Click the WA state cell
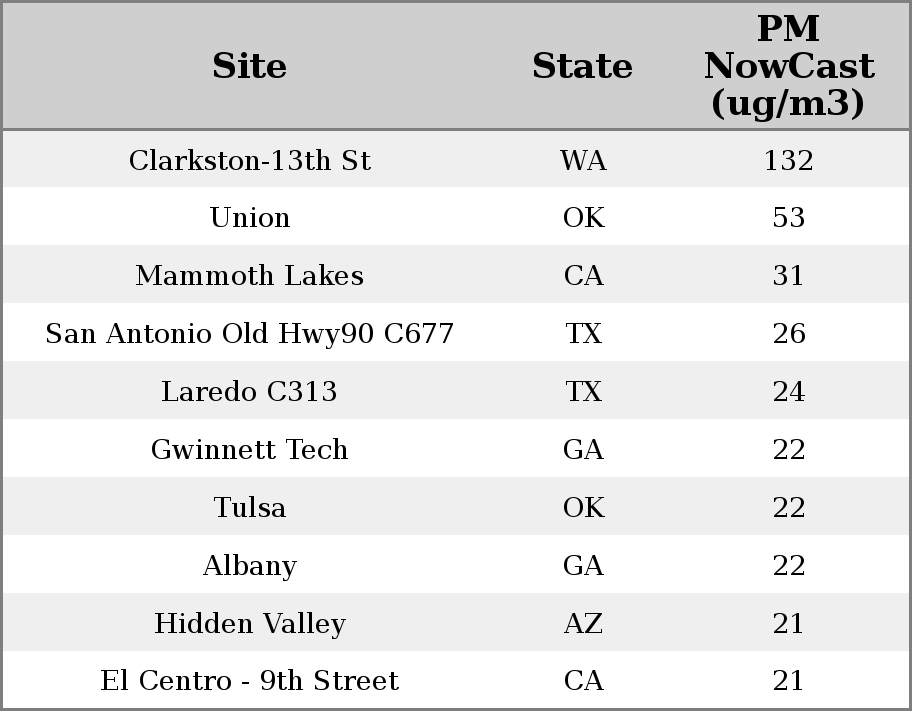 point(583,160)
